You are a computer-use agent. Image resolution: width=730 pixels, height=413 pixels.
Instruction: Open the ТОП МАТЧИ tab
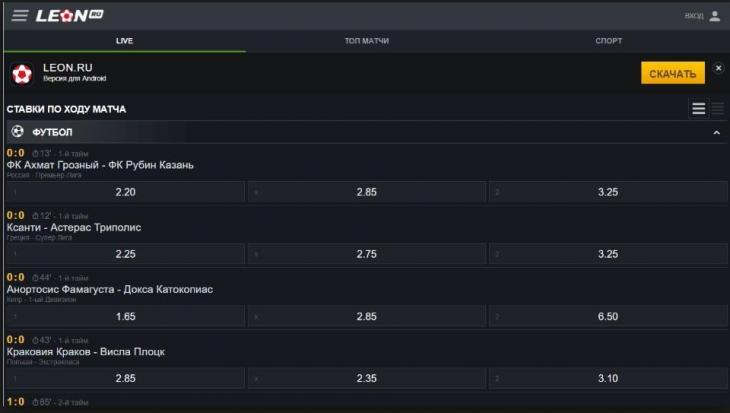(366, 41)
